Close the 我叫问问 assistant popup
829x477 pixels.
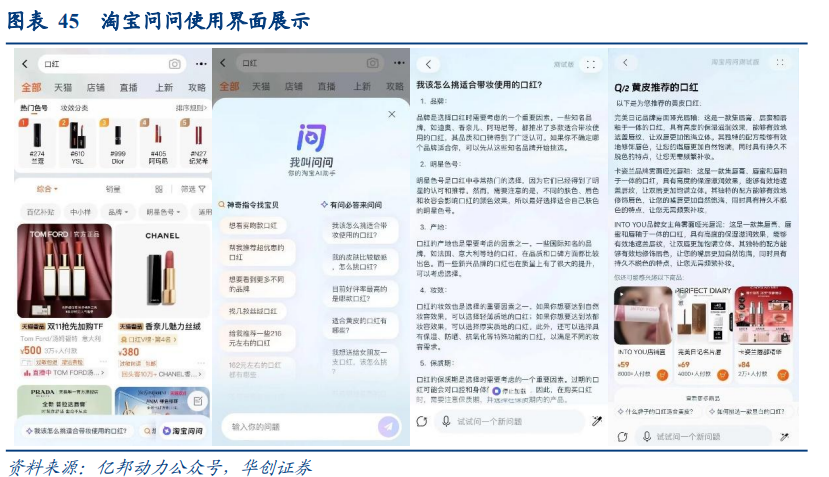(392, 114)
